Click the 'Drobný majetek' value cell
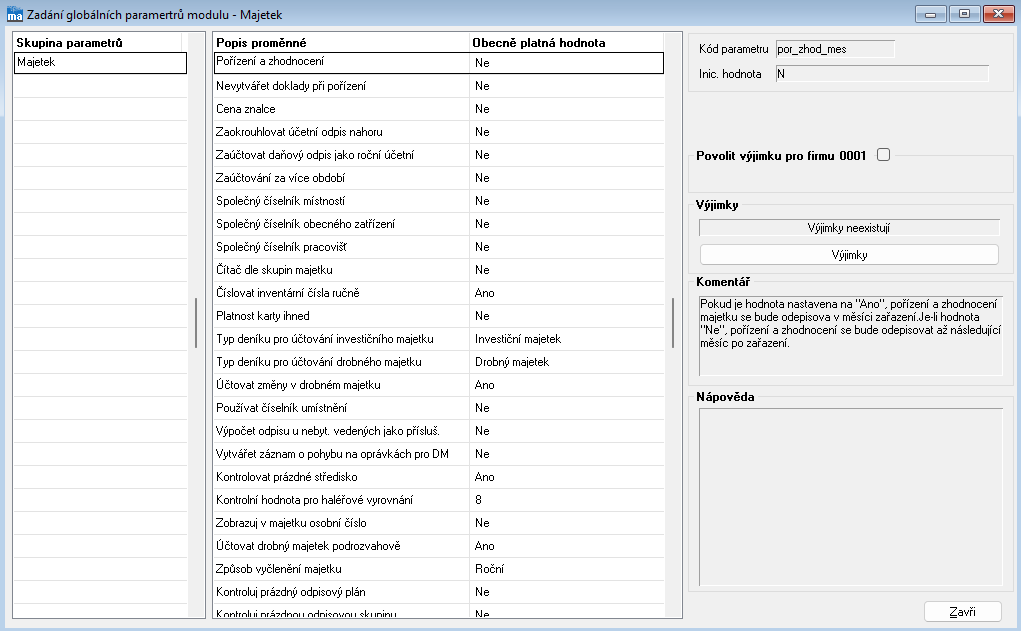1021x631 pixels. 566,362
